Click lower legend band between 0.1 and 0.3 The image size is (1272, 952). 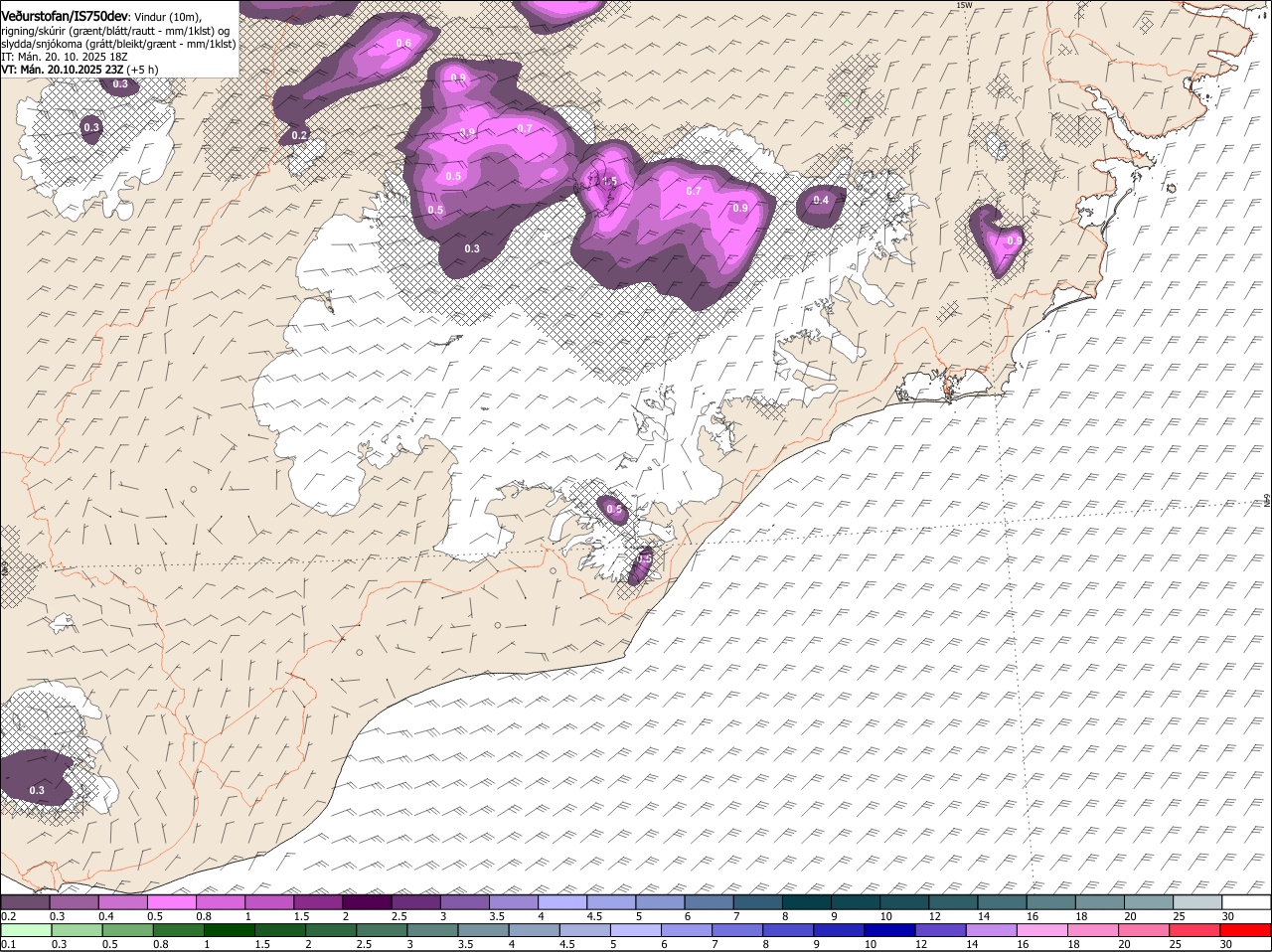click(25, 930)
